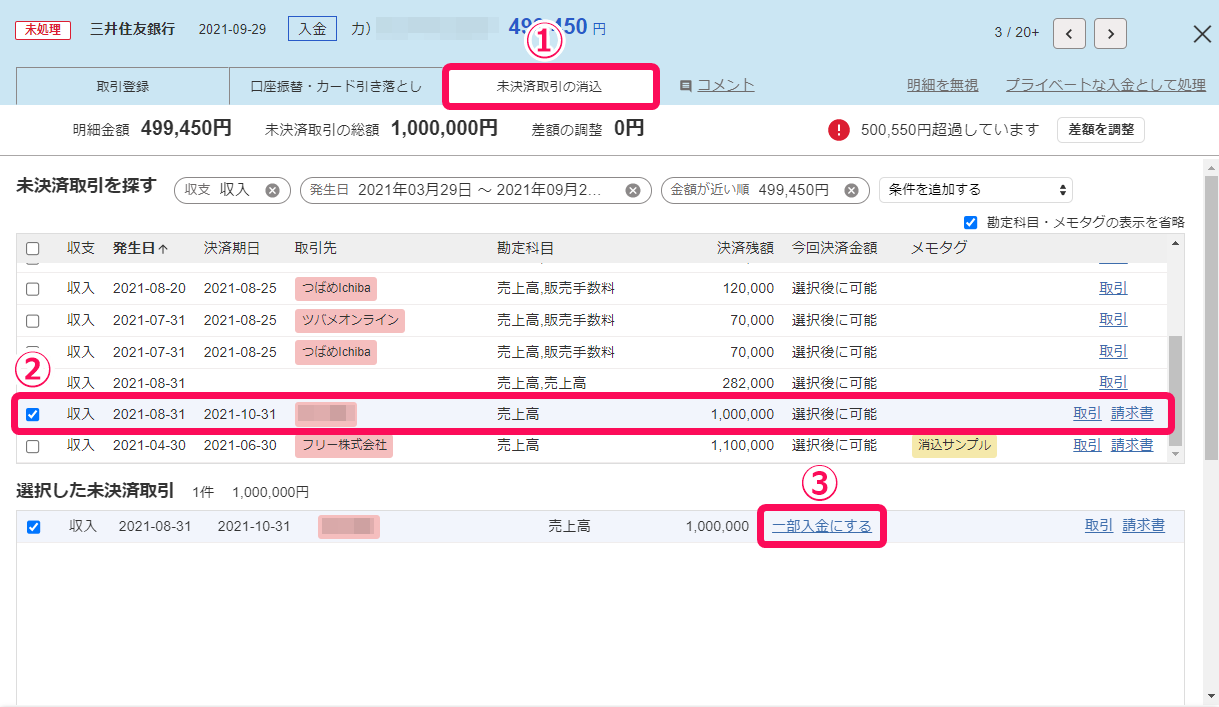Click the comment icon beside コメント
Viewport: 1219px width, 707px height.
point(685,86)
